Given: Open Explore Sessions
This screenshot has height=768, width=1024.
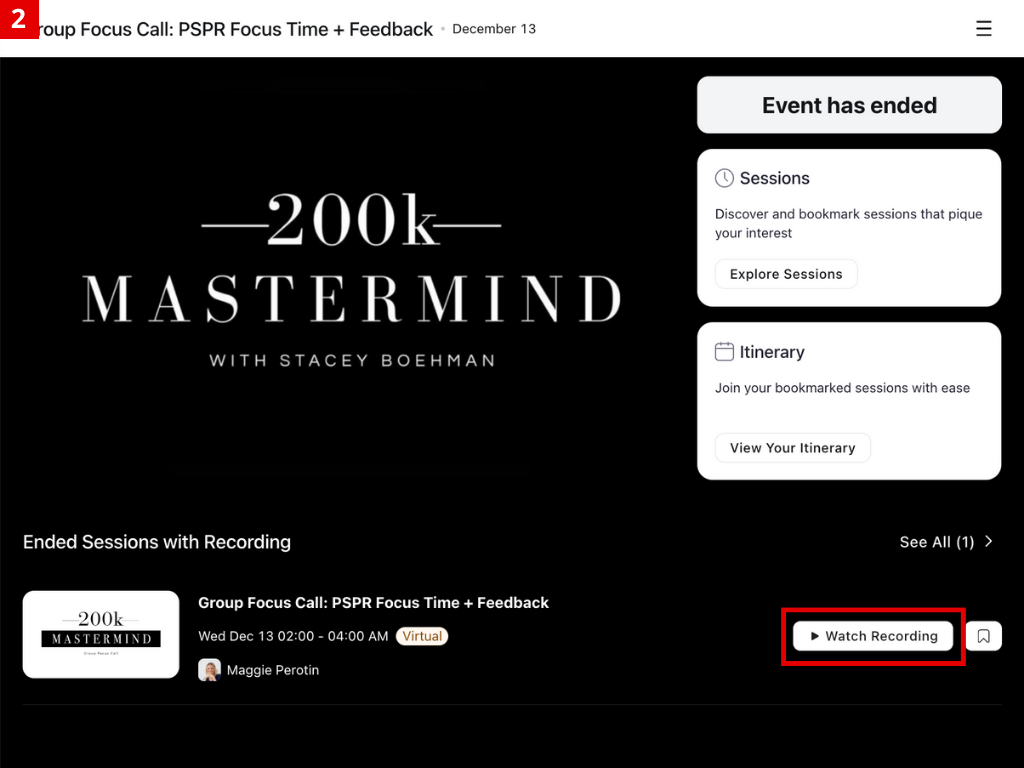Looking at the screenshot, I should [x=786, y=274].
